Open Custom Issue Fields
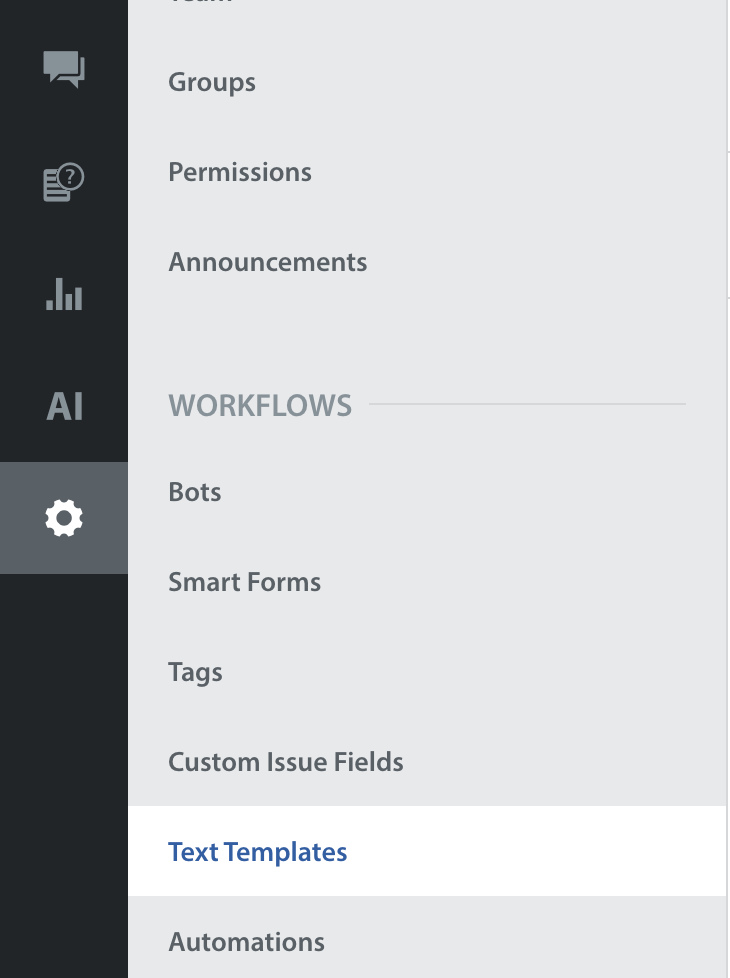Image resolution: width=730 pixels, height=978 pixels. point(286,762)
